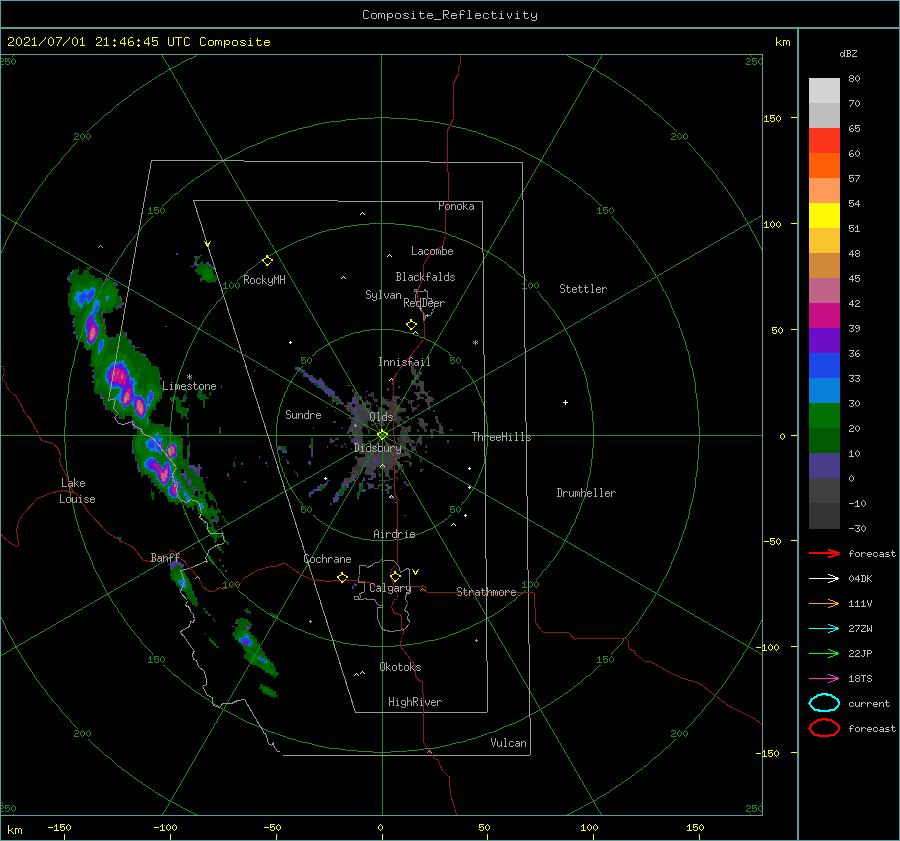Select the orange 111V arrow in the legend
The height and width of the screenshot is (841, 900).
824,603
